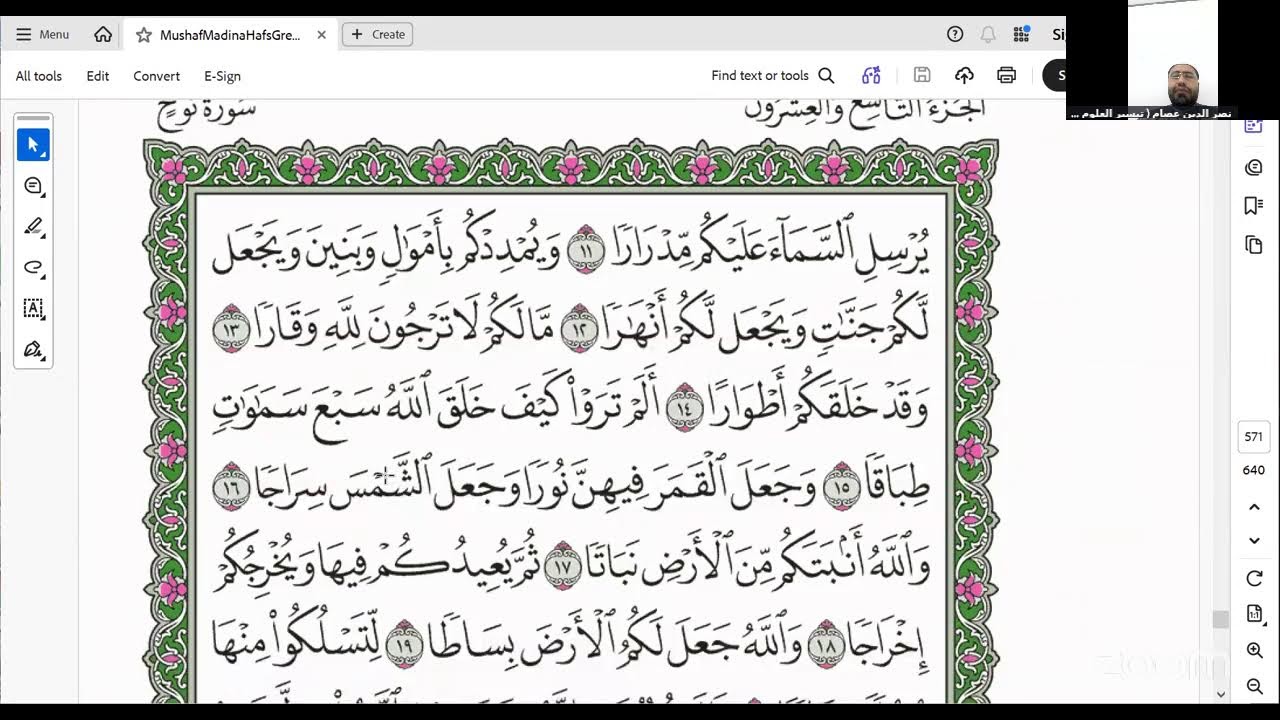The height and width of the screenshot is (720, 1280).
Task: Open the page display settings icon
Action: (x=1254, y=613)
